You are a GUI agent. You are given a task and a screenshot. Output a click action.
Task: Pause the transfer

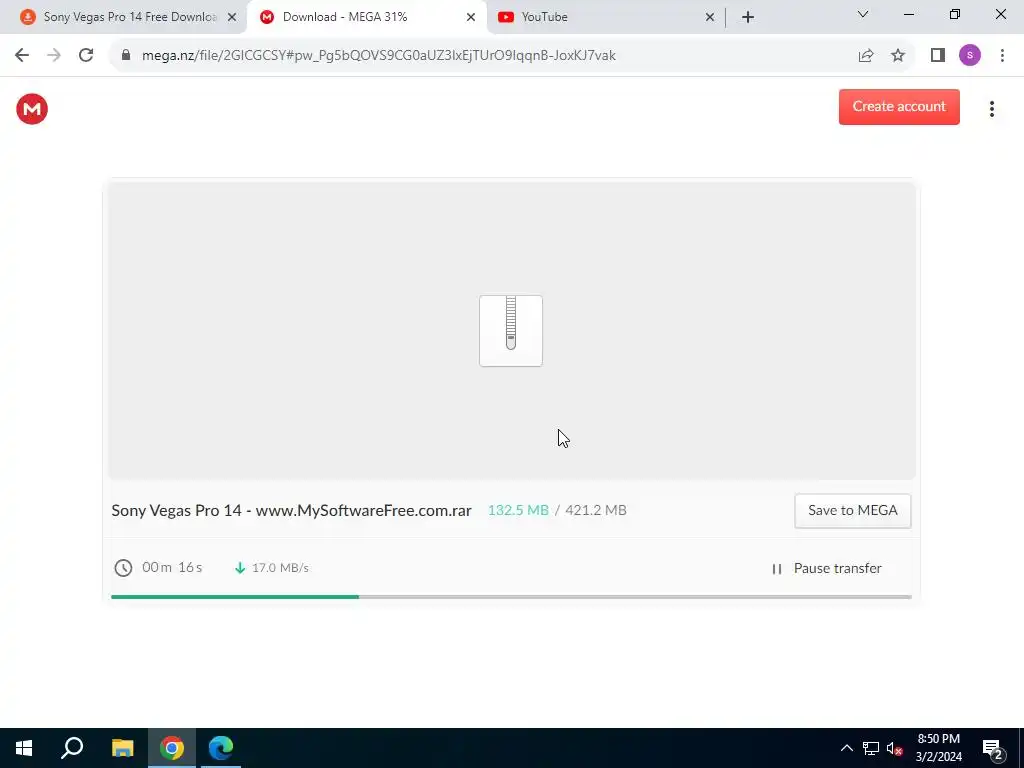(827, 568)
